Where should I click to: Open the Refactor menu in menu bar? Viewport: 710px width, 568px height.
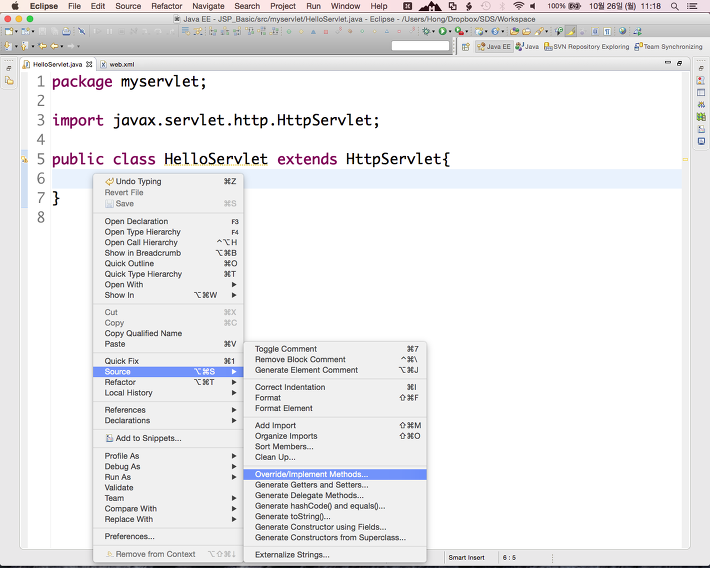coord(166,6)
